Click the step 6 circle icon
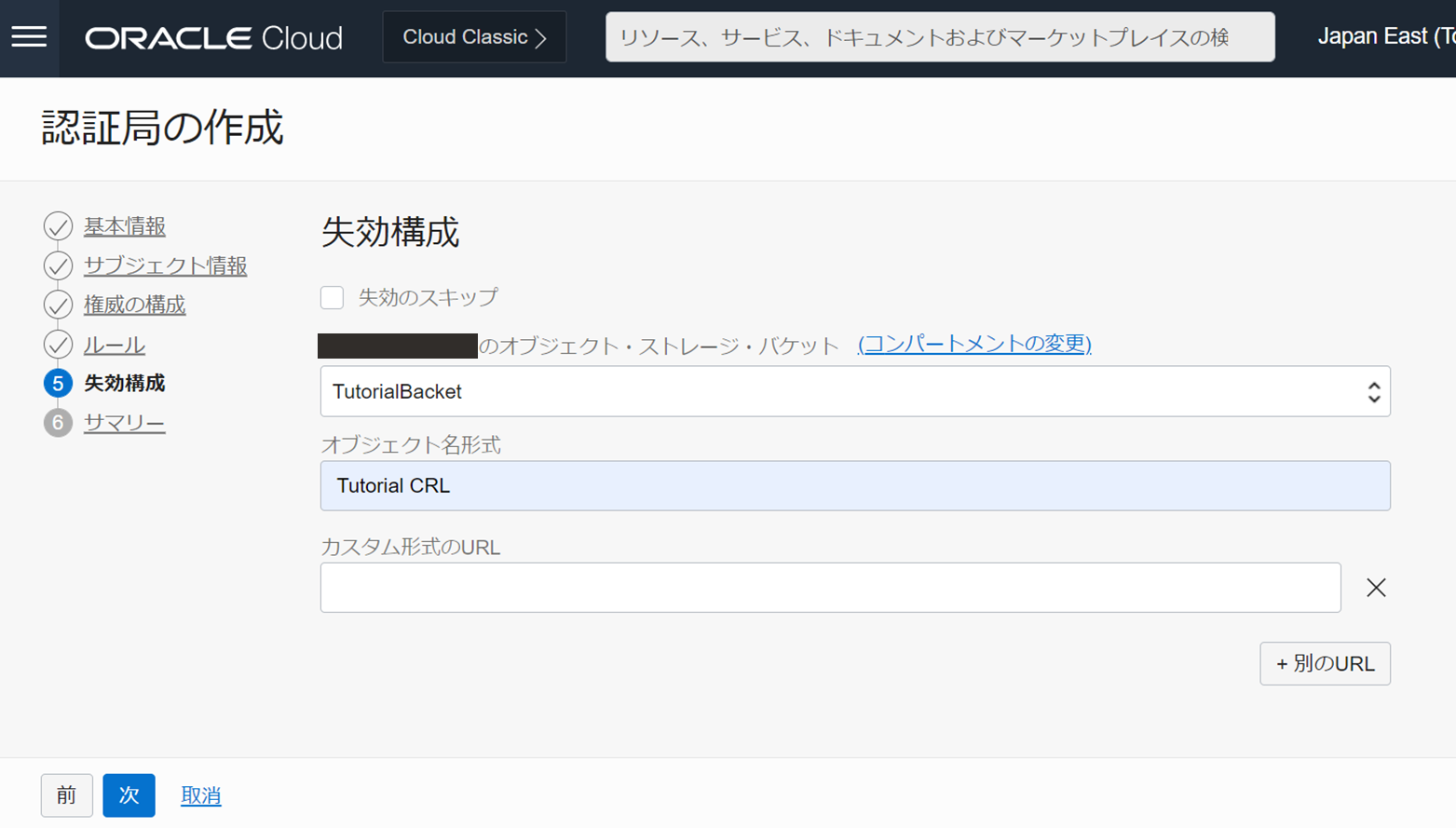The height and width of the screenshot is (828, 1456). click(x=58, y=423)
